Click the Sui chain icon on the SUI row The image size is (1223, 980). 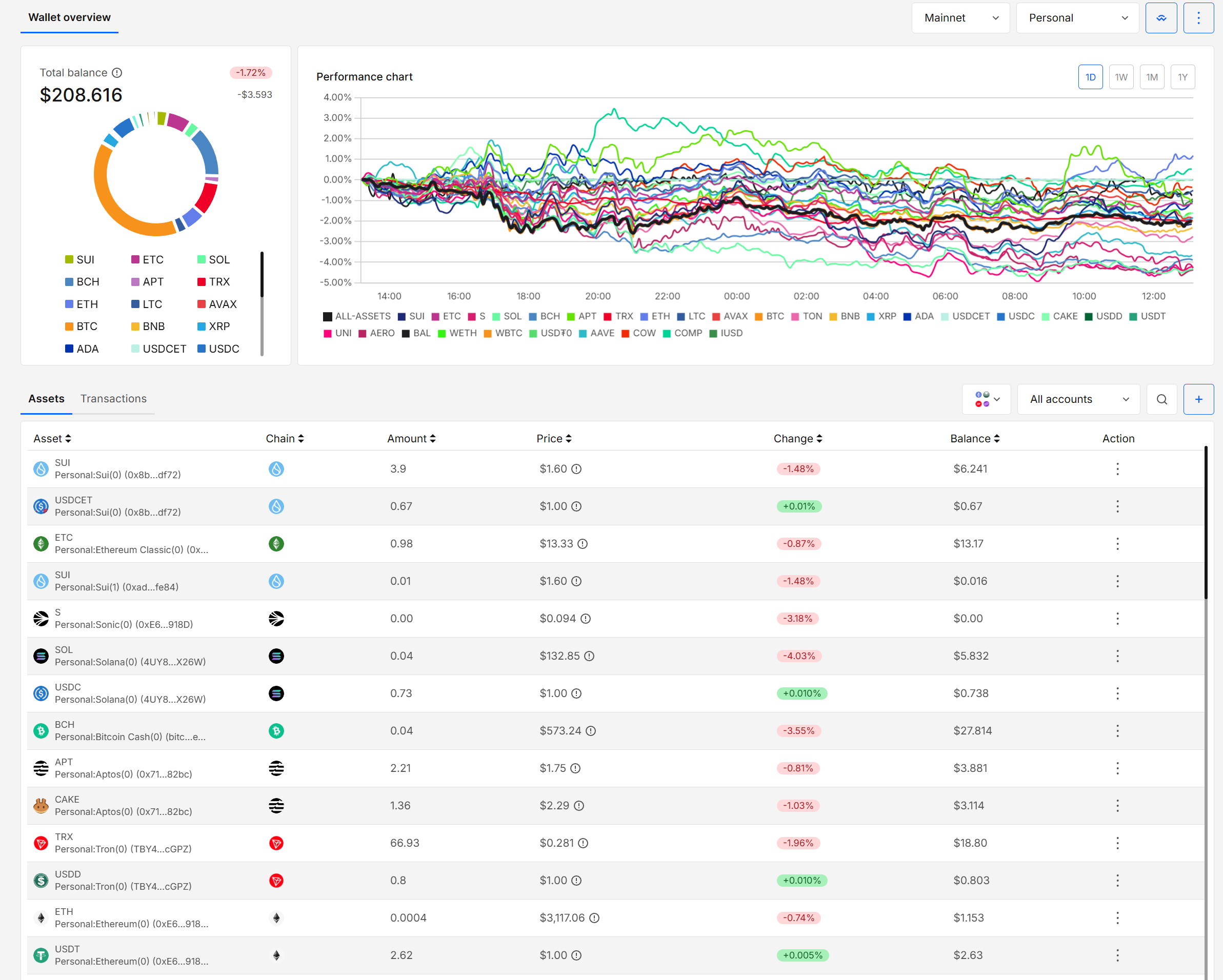click(x=276, y=469)
